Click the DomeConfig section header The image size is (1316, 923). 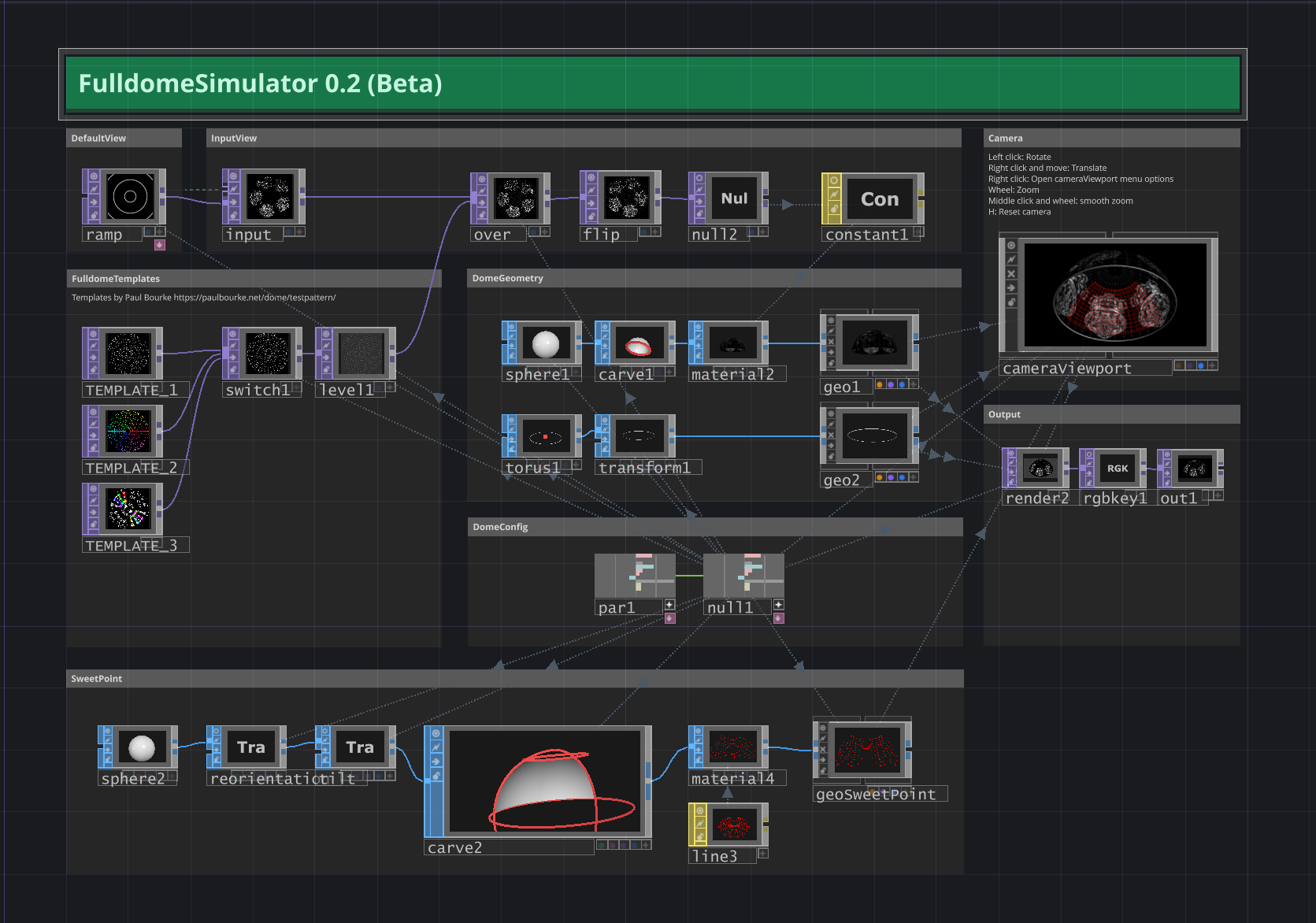coord(715,527)
